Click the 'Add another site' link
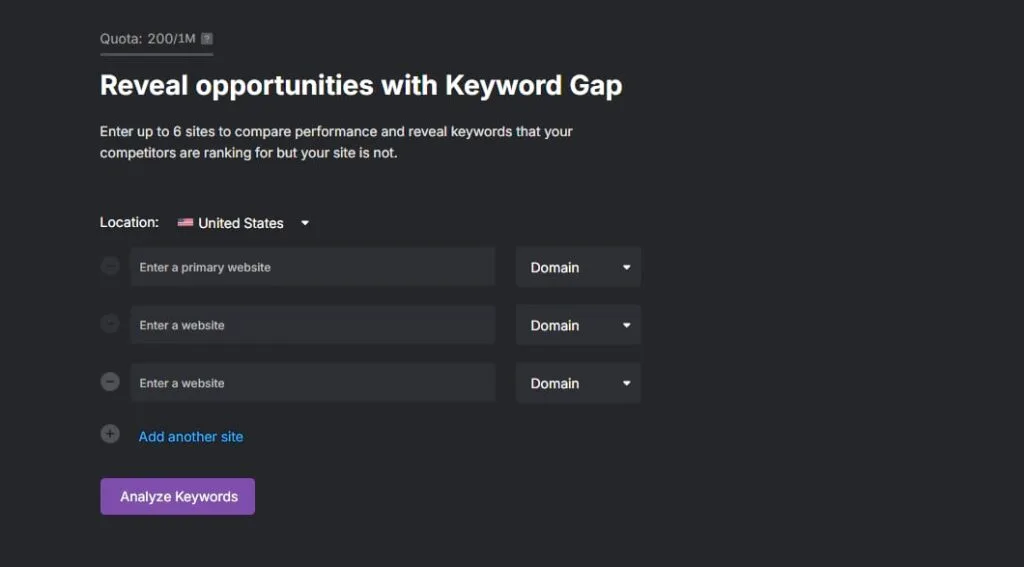Screen dimensions: 1024x567 coord(191,437)
